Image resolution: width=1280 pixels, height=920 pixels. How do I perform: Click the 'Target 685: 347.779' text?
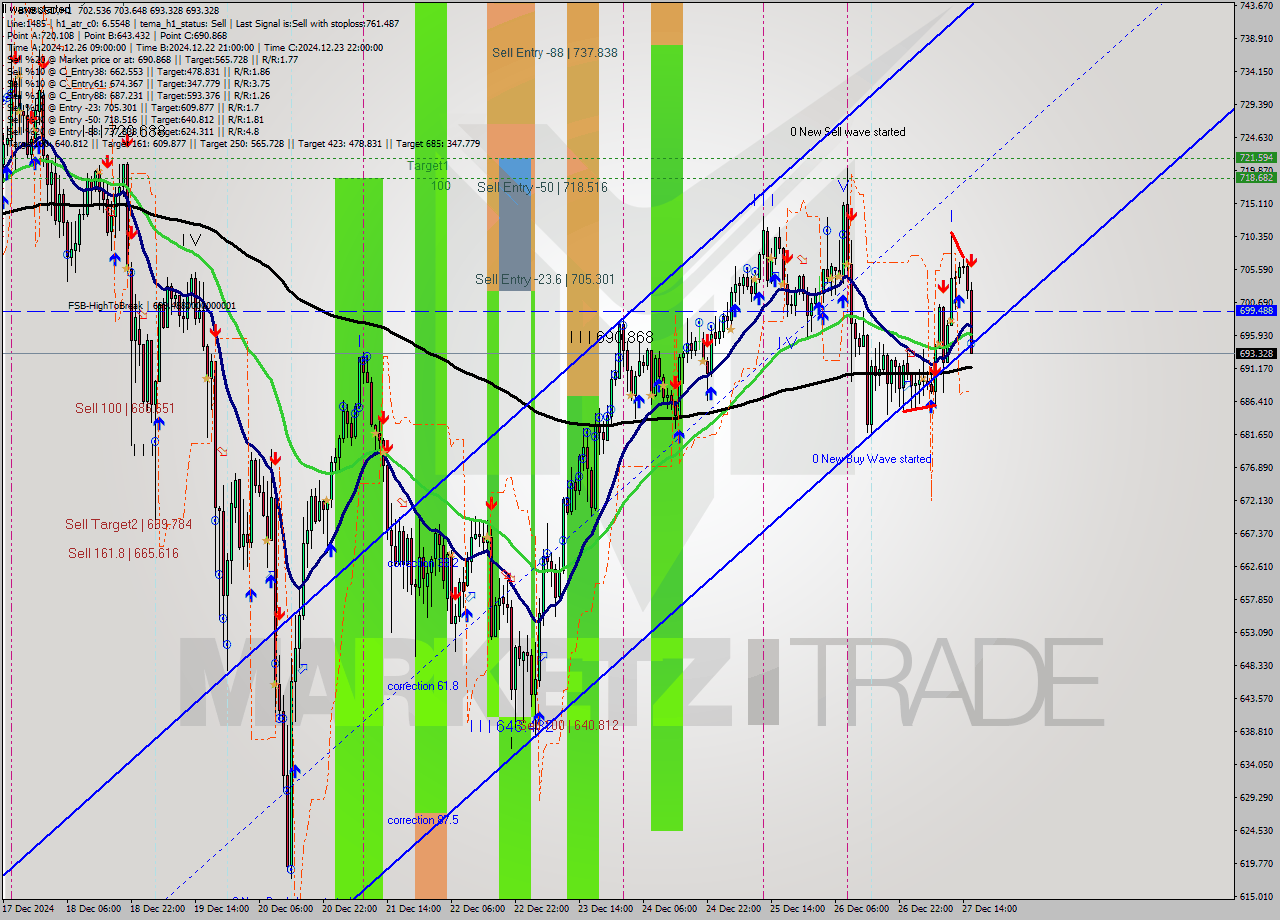[438, 143]
